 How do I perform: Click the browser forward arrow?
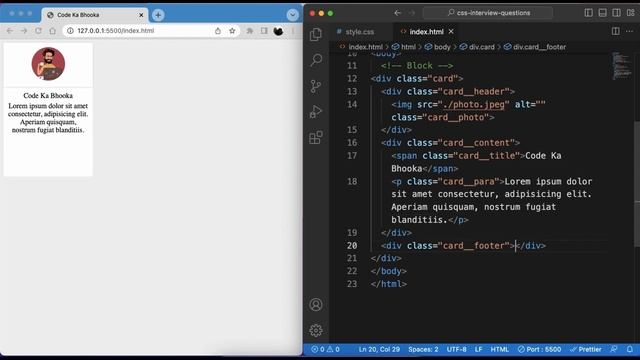(24, 31)
